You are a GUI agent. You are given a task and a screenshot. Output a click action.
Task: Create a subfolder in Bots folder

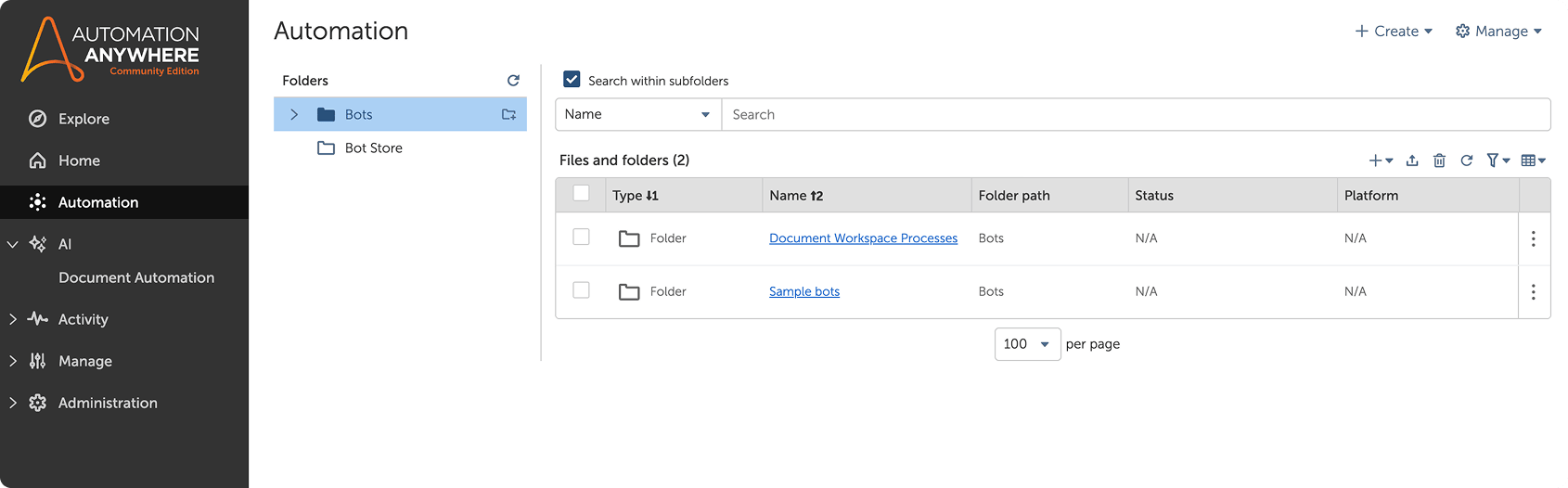[x=508, y=114]
